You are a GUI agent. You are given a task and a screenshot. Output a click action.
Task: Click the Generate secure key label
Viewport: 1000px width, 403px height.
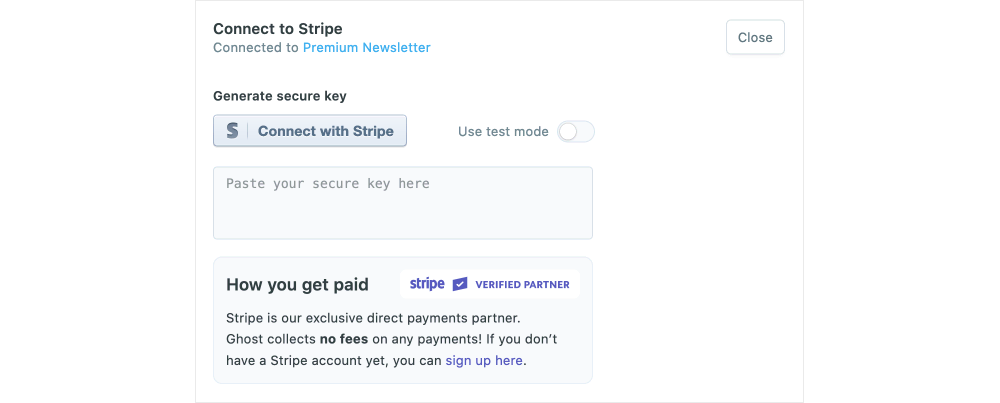point(280,96)
